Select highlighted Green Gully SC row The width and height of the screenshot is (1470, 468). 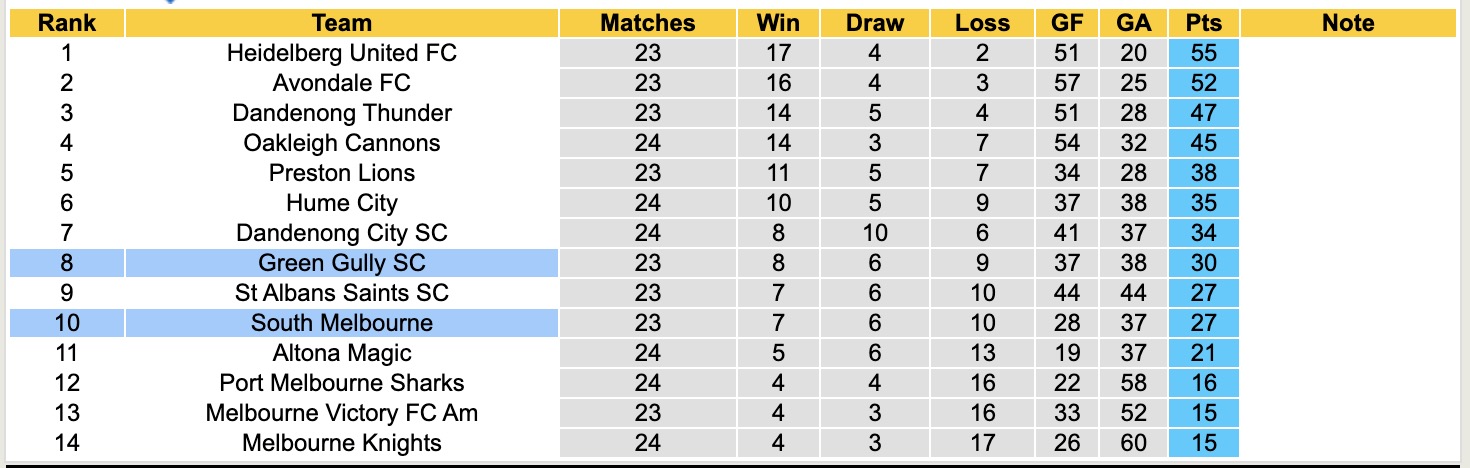click(341, 263)
